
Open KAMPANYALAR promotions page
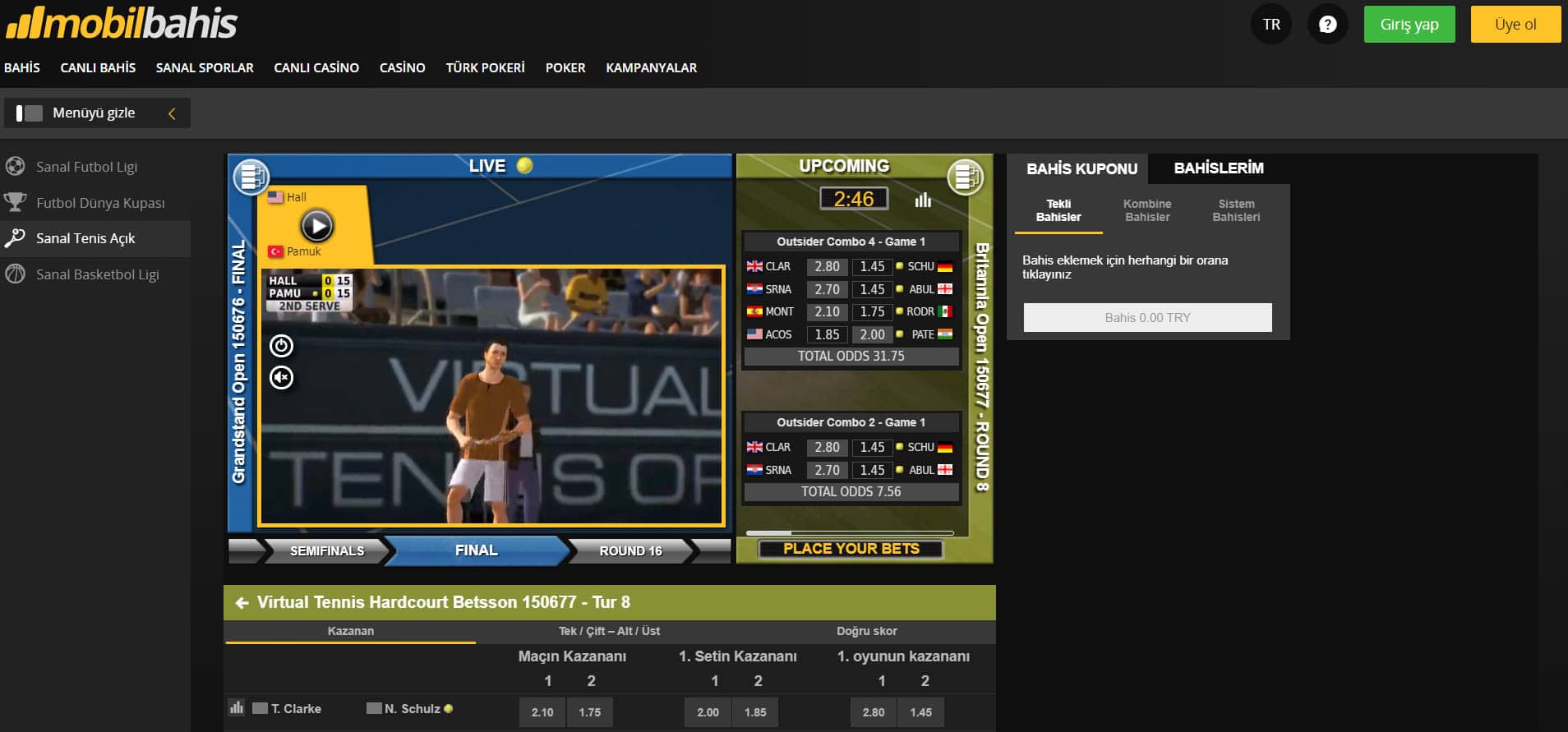pyautogui.click(x=652, y=68)
